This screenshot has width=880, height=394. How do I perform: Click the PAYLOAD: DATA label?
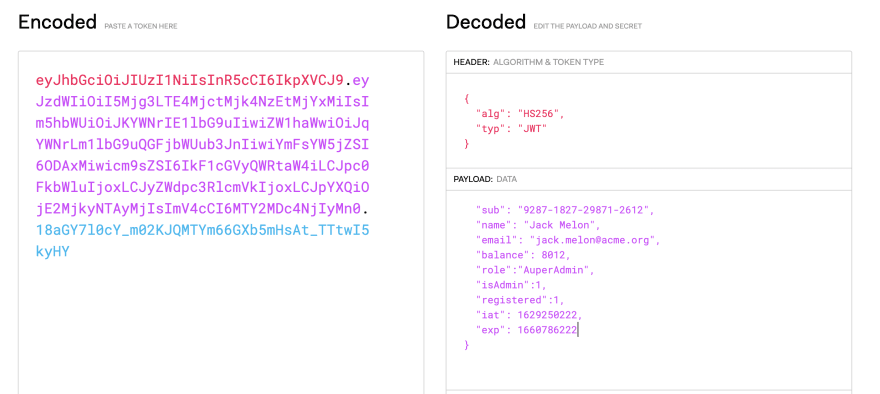[x=485, y=180]
